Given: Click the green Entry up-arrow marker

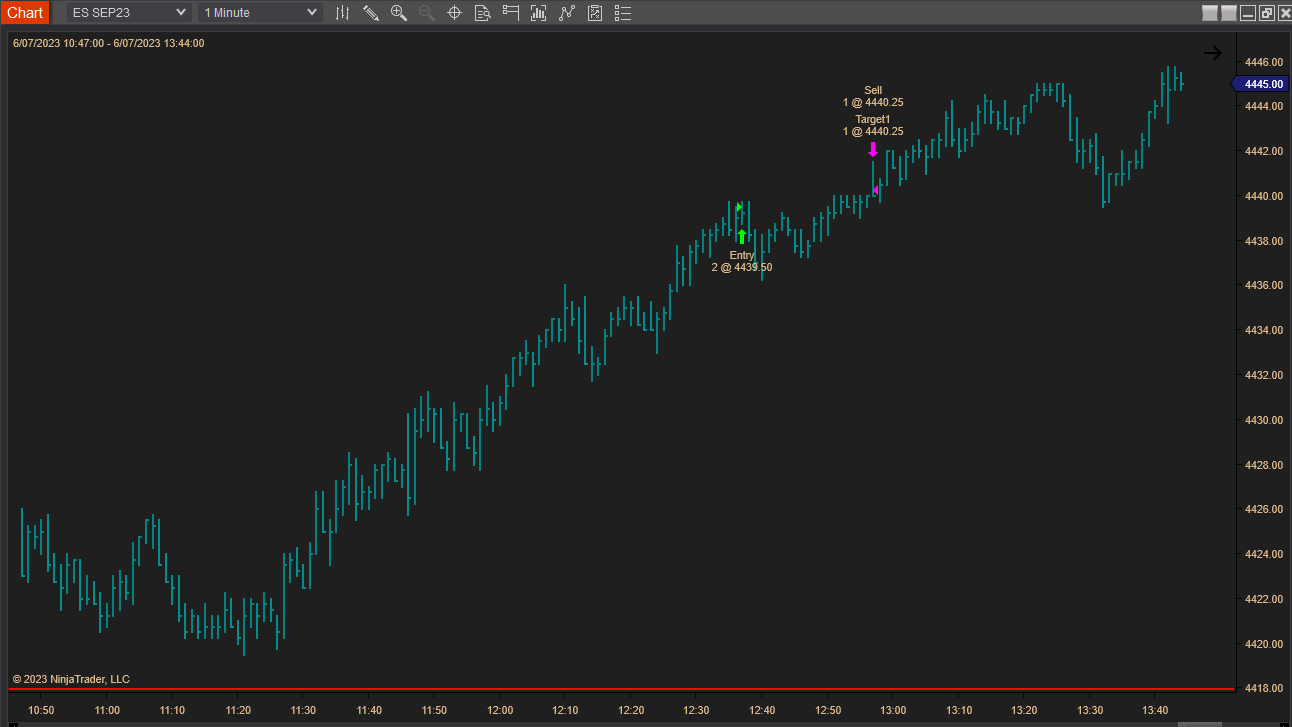Looking at the screenshot, I should click(x=742, y=236).
